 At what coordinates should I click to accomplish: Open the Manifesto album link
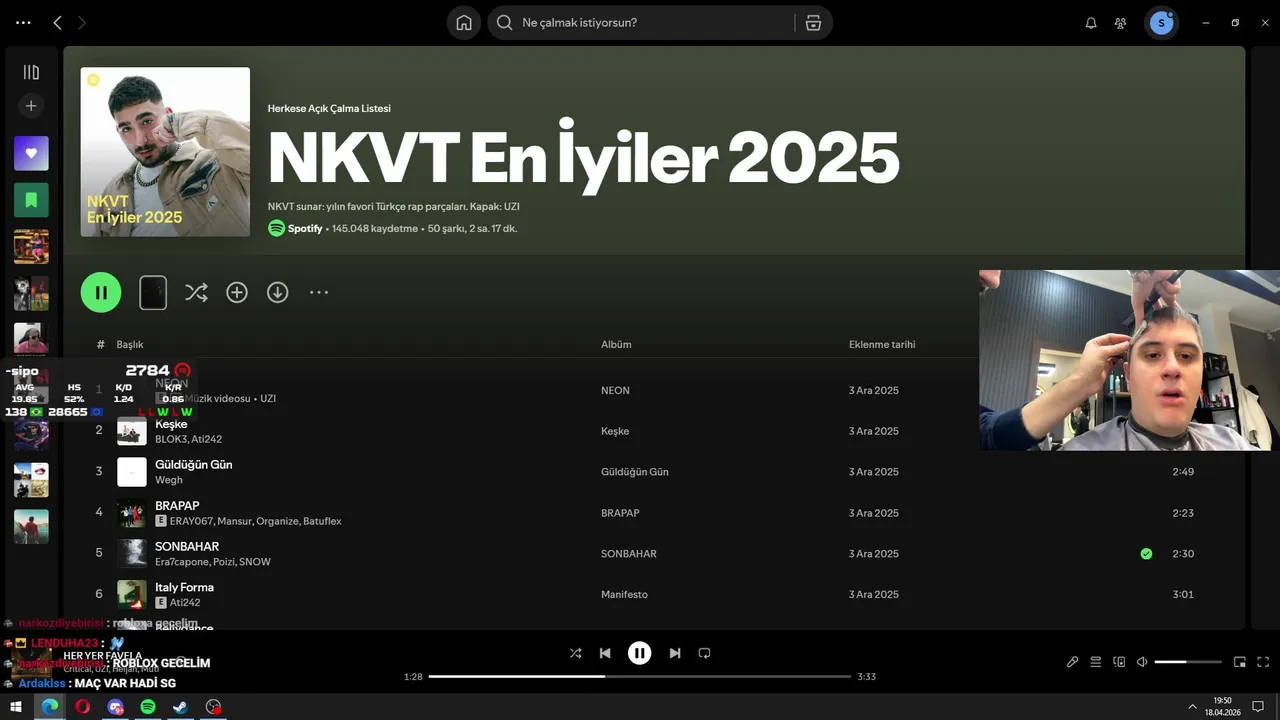pos(624,595)
